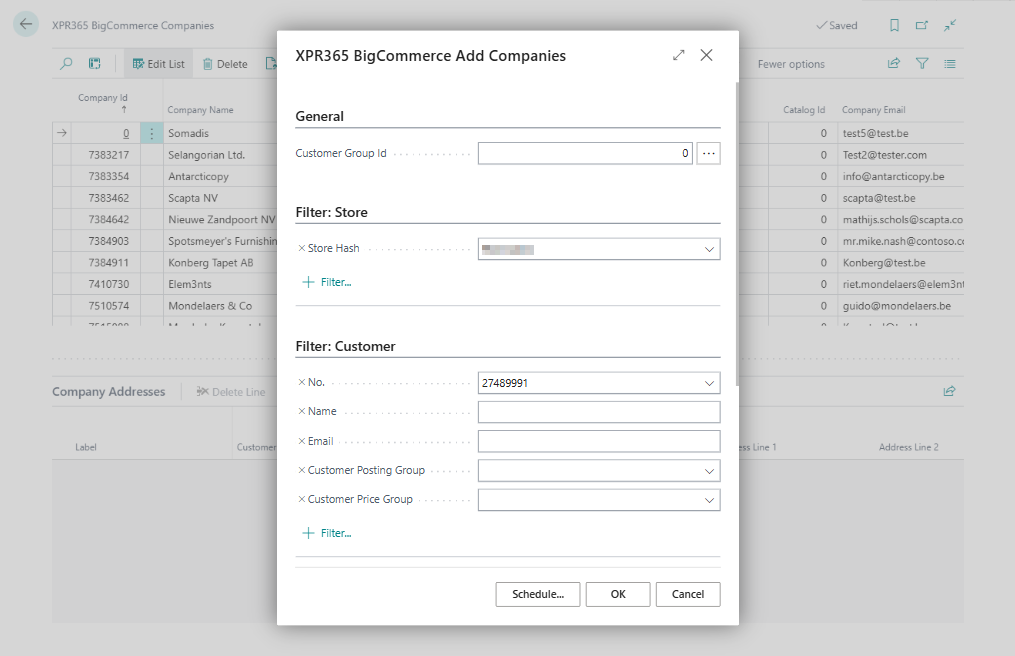Open page in new window icon
This screenshot has height=656, width=1015.
[x=922, y=25]
